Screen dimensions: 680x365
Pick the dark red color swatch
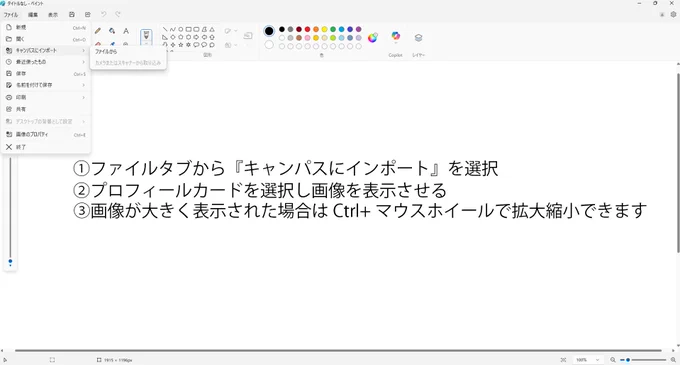299,29
